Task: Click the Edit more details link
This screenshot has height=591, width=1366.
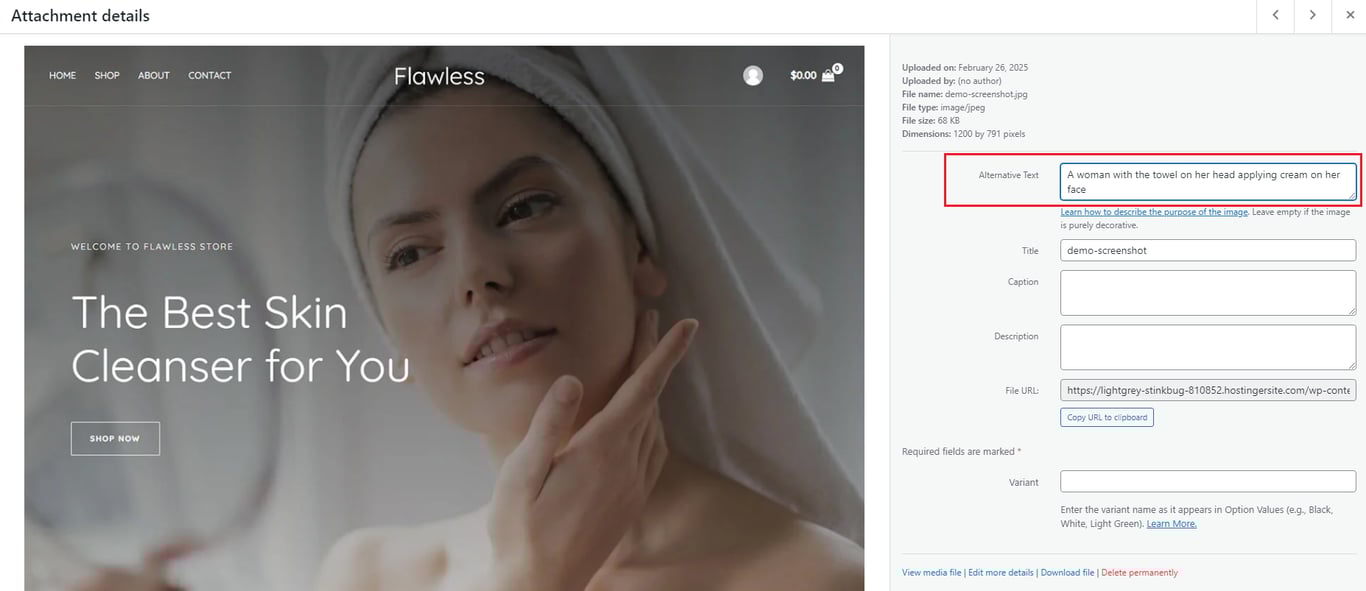Action: coord(1000,572)
